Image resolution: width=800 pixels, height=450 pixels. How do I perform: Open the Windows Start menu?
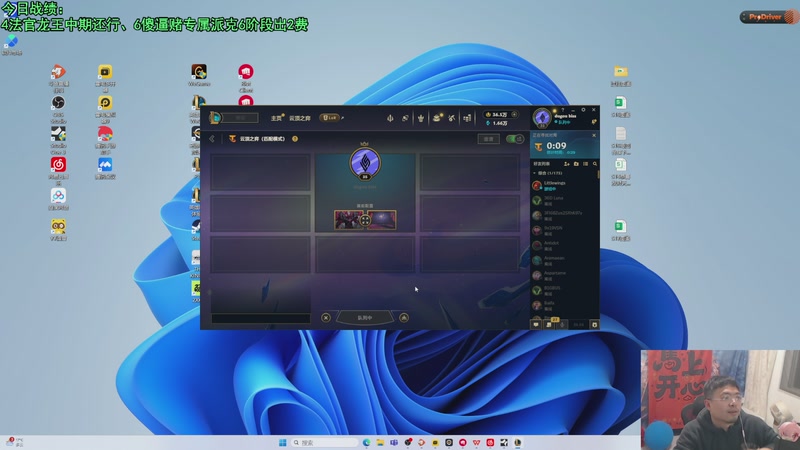click(x=283, y=442)
